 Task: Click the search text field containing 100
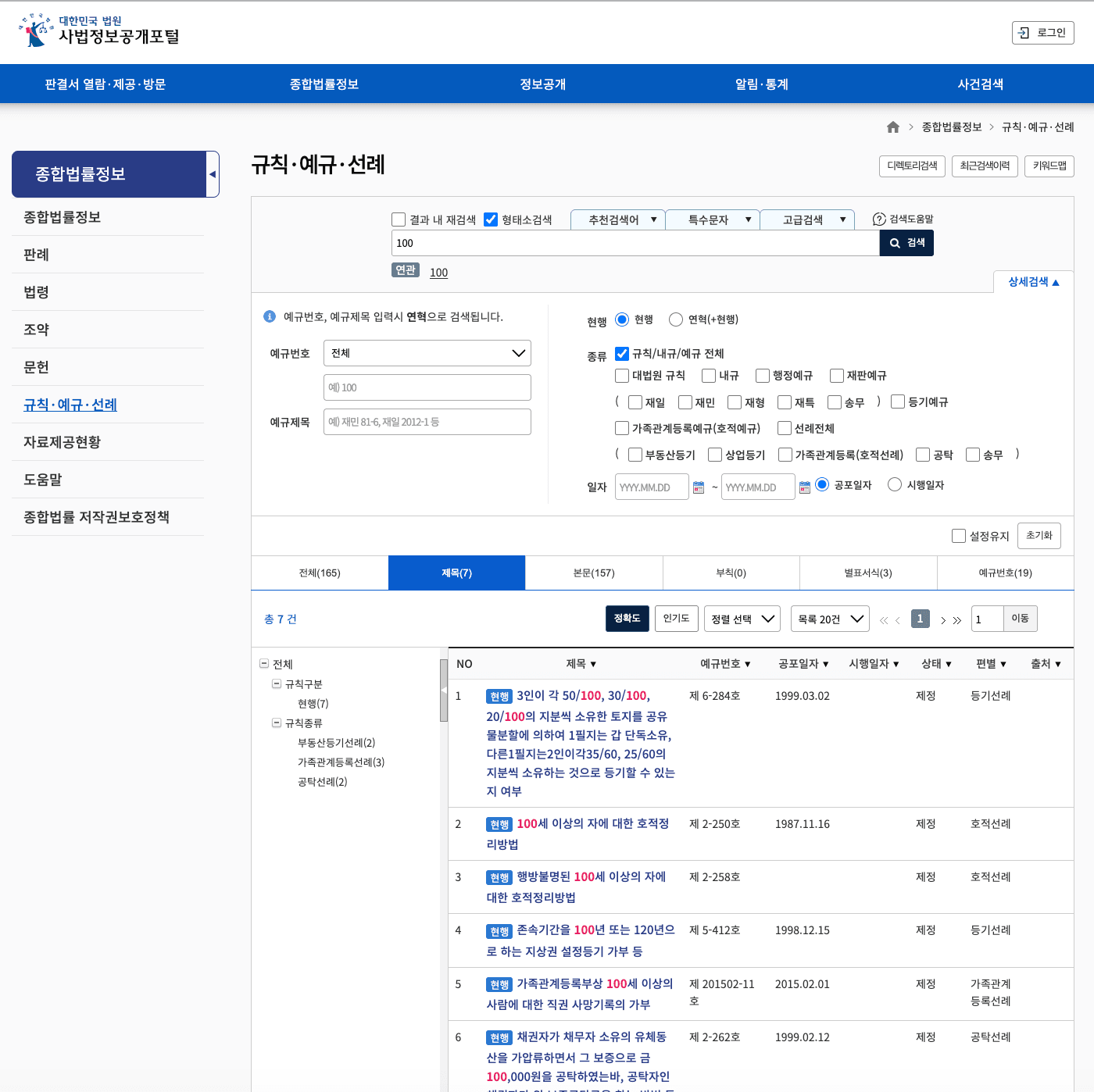[x=635, y=243]
